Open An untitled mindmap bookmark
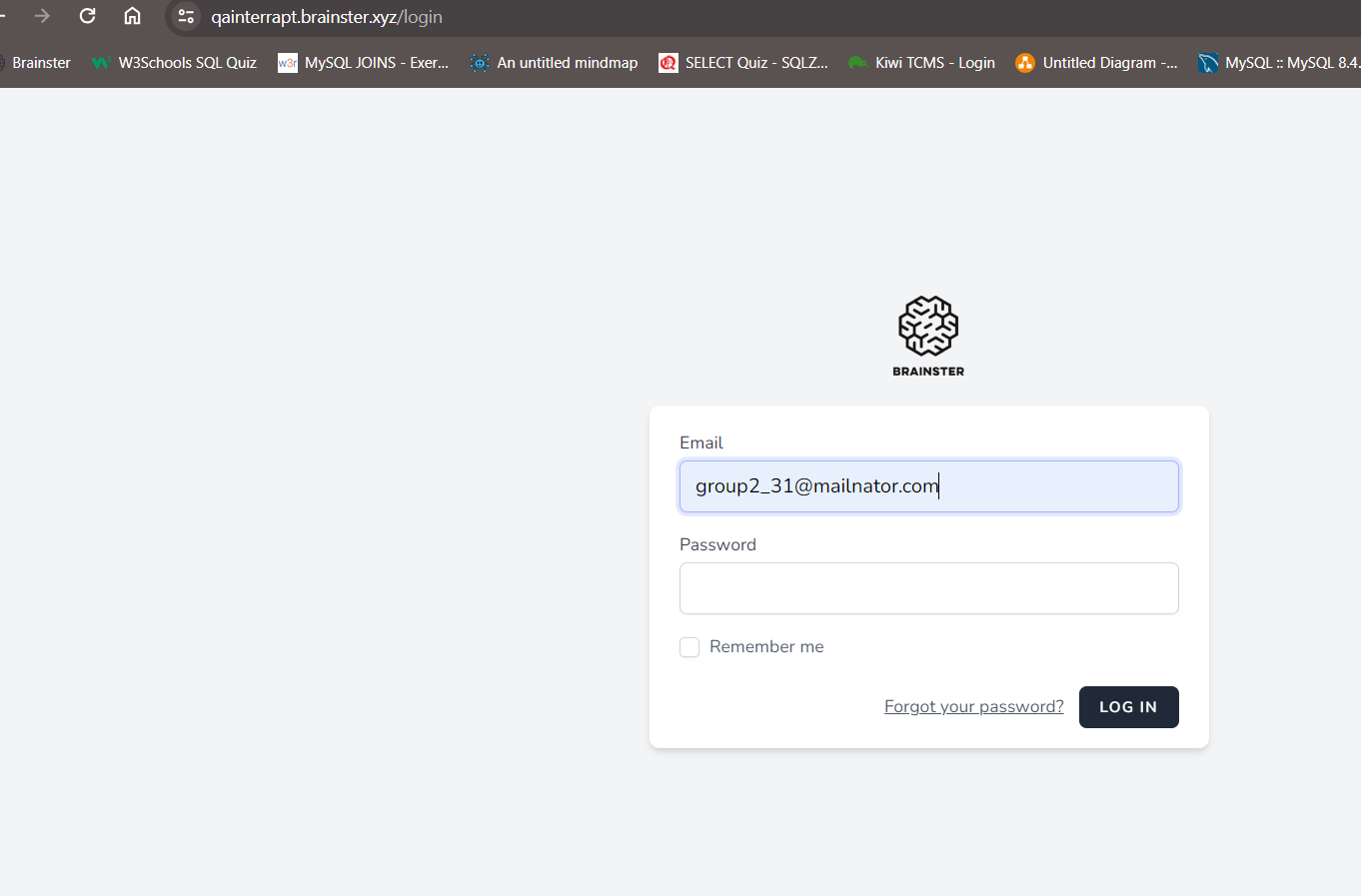The width and height of the screenshot is (1361, 896). pos(555,63)
